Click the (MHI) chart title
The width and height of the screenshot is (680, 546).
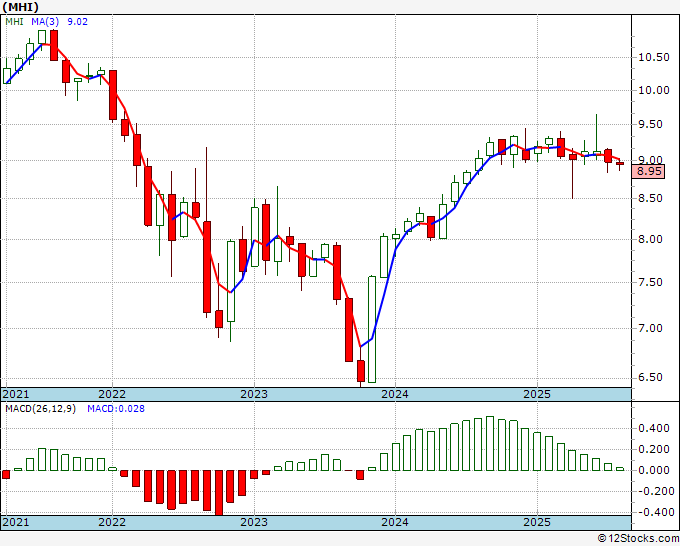[x=20, y=7]
